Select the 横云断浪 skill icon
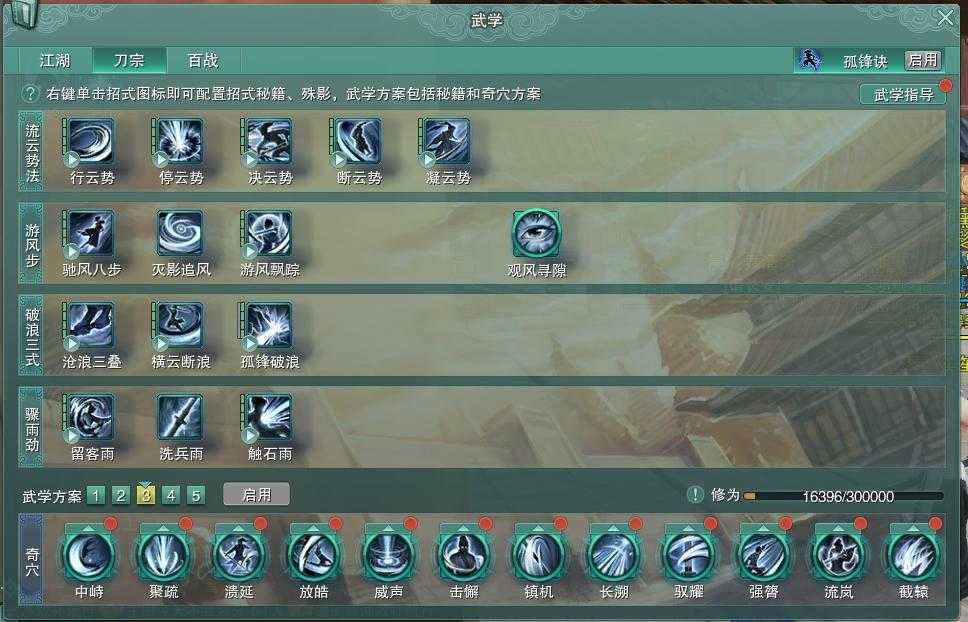 tap(180, 325)
